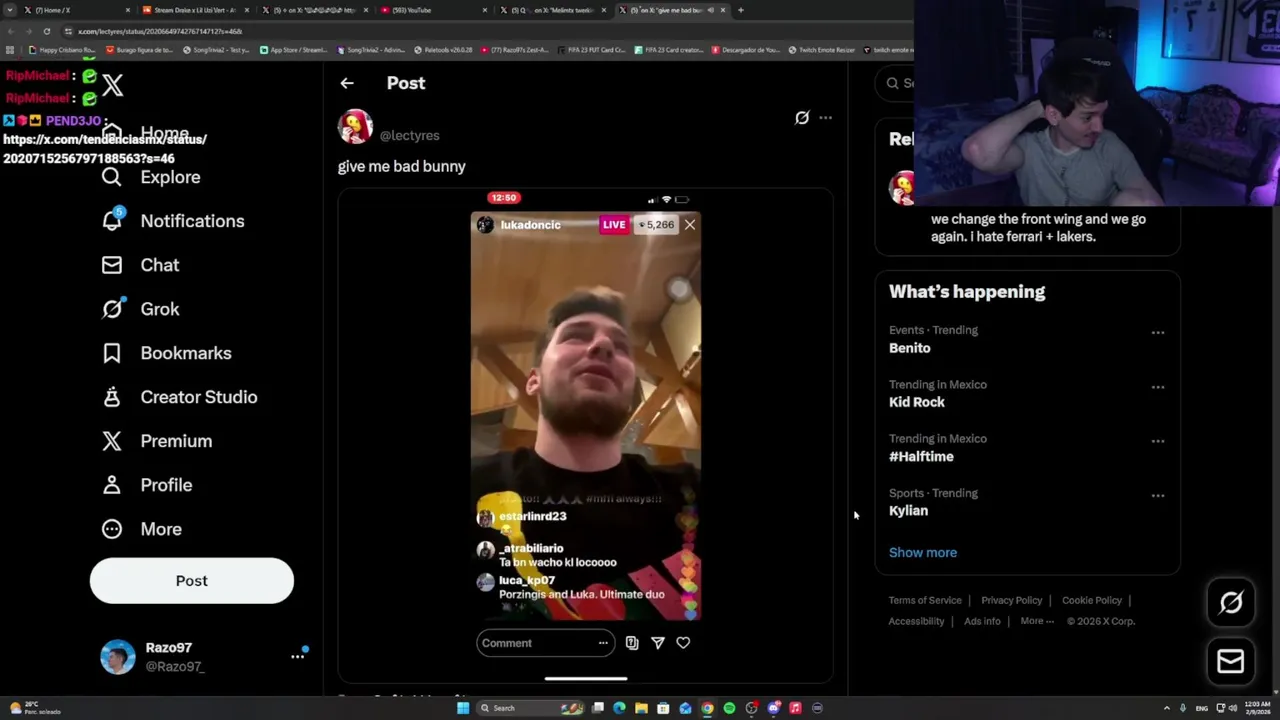Open the Privacy Policy footer link
Viewport: 1280px width, 720px height.
[1011, 600]
